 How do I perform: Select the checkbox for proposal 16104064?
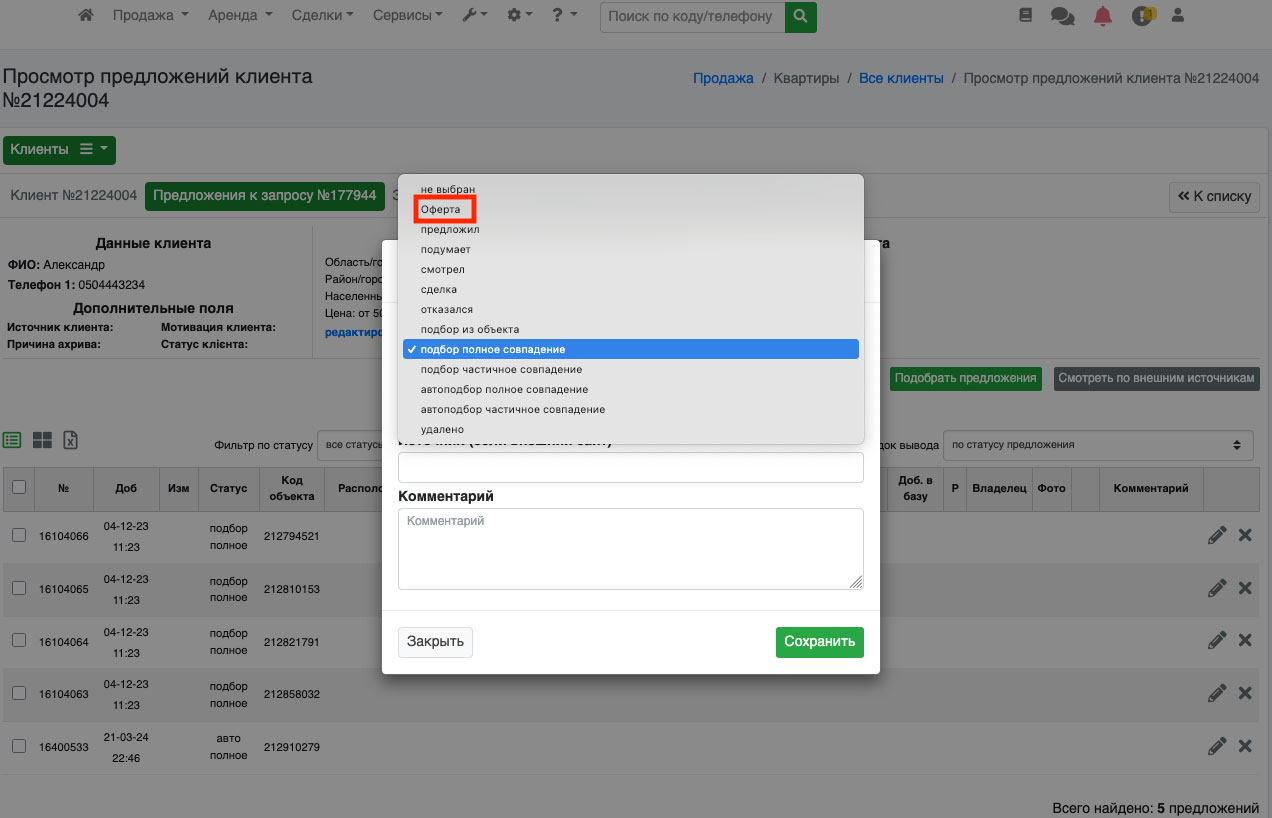pyautogui.click(x=19, y=641)
